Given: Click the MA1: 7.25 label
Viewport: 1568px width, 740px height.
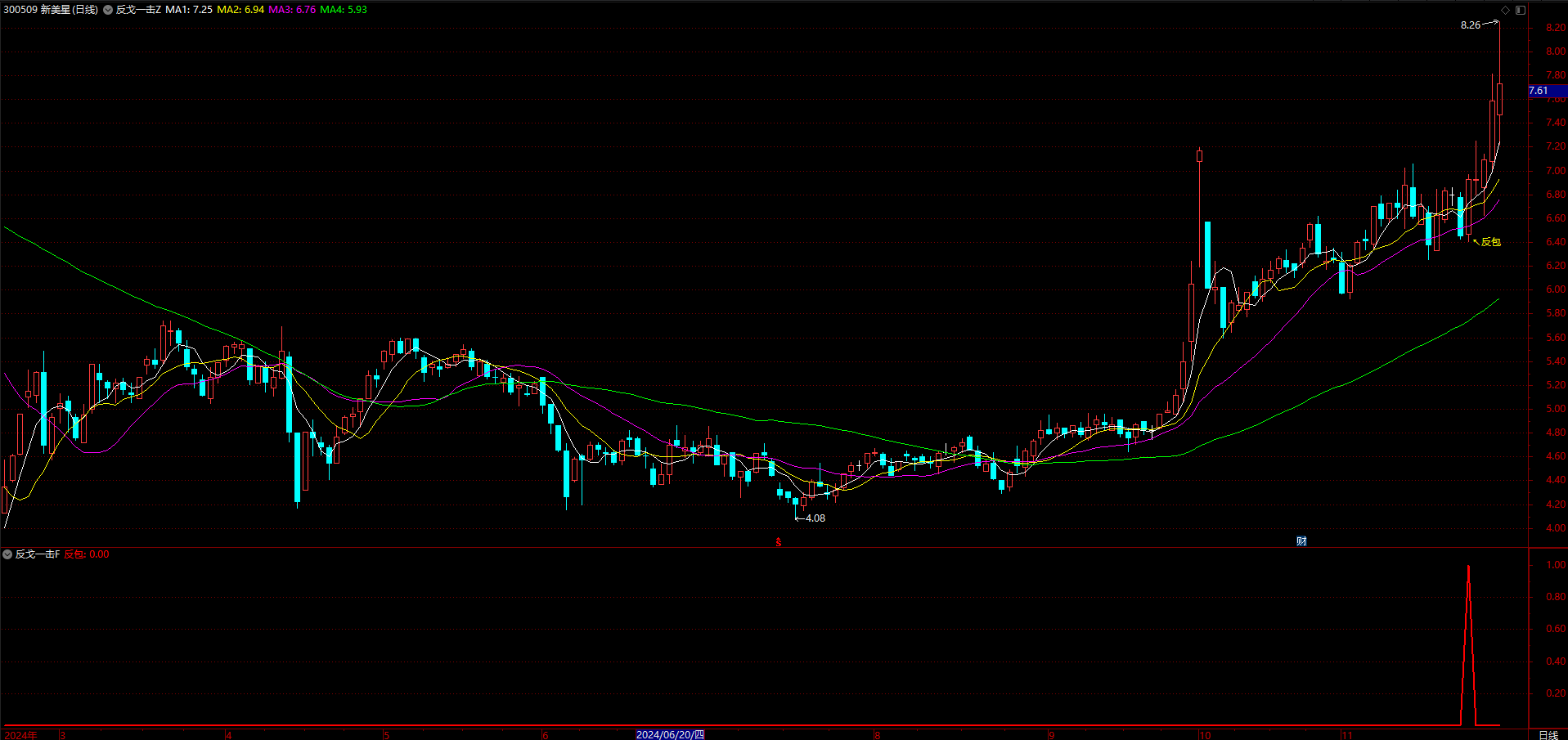Looking at the screenshot, I should pyautogui.click(x=189, y=10).
